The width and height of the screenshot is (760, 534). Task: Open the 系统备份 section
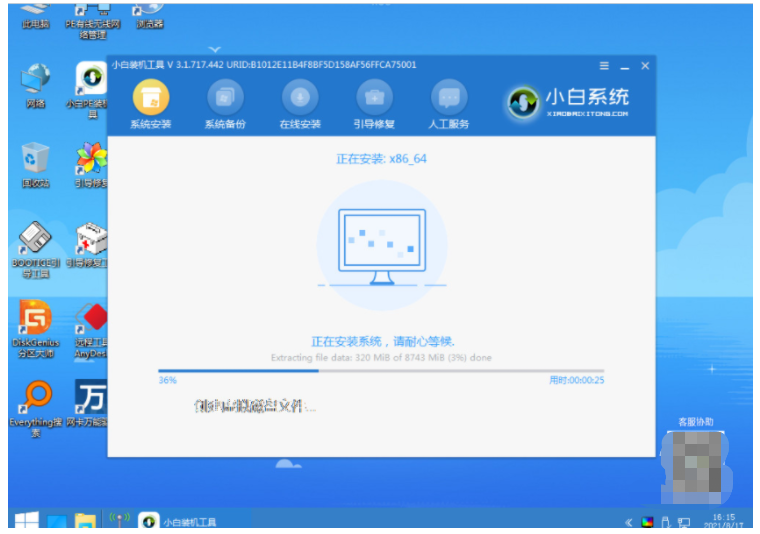tap(225, 99)
